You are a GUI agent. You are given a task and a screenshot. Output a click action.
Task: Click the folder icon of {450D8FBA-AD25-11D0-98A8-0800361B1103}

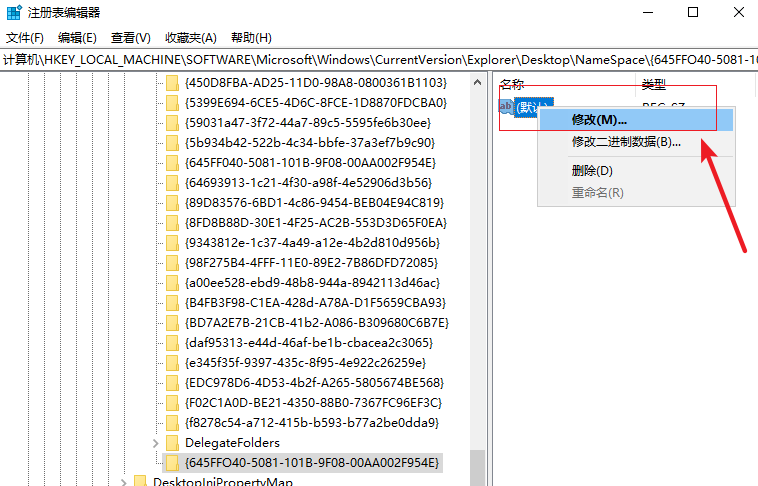171,82
